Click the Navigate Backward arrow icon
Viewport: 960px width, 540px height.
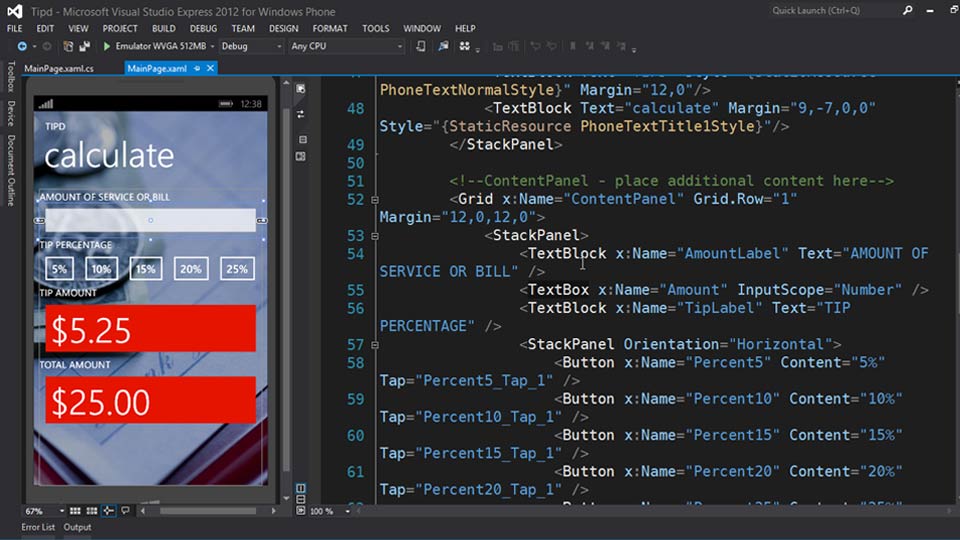[x=22, y=46]
